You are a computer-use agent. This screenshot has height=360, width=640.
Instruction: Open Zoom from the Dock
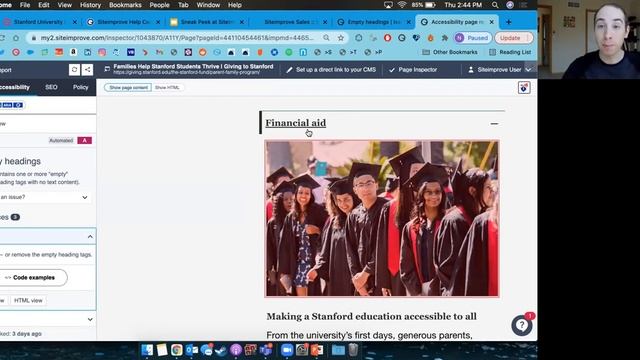287,350
